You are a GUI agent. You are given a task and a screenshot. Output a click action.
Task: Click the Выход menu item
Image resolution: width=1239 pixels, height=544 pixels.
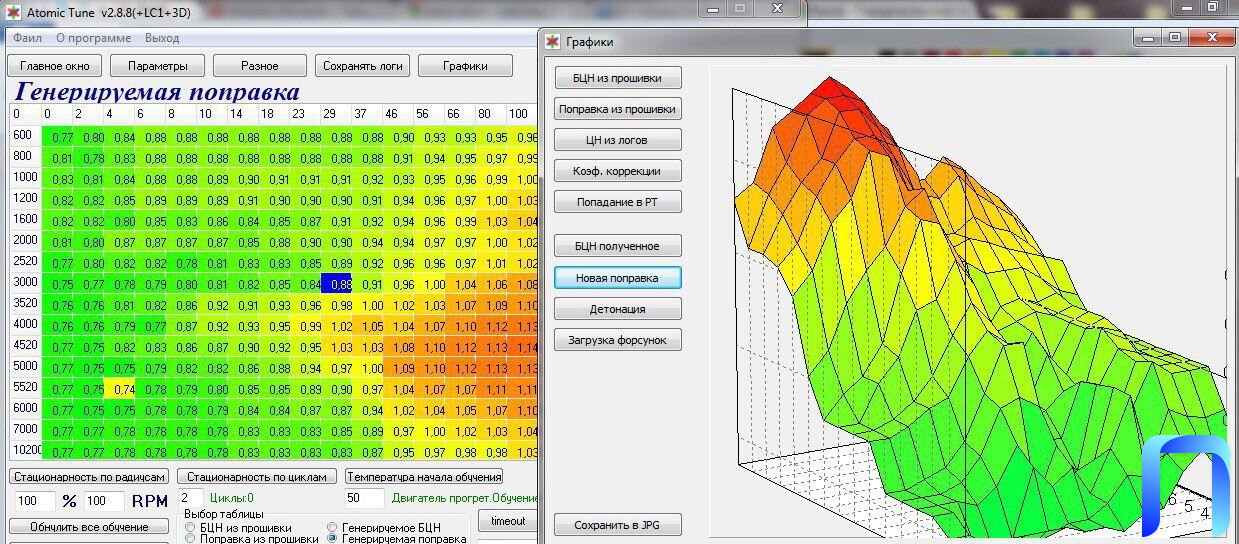pos(162,38)
